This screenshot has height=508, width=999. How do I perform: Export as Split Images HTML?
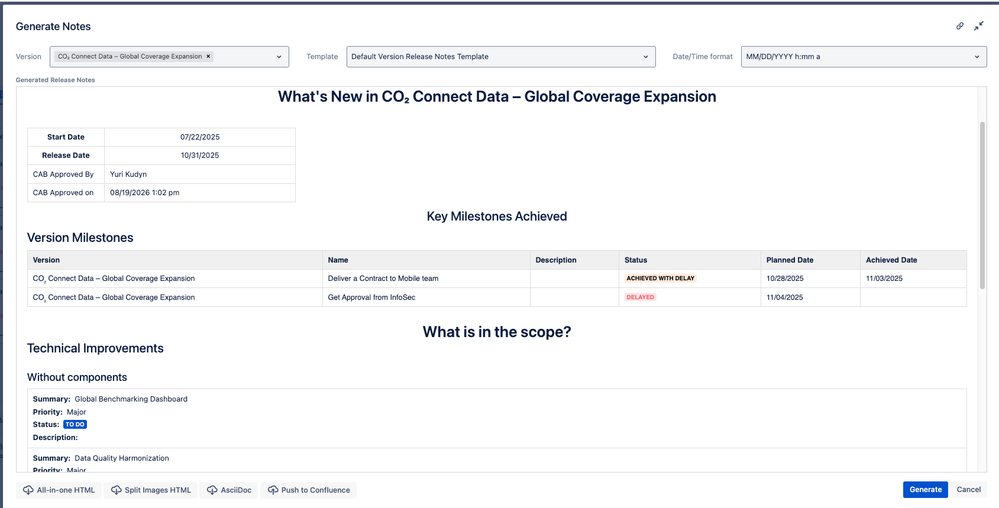150,490
